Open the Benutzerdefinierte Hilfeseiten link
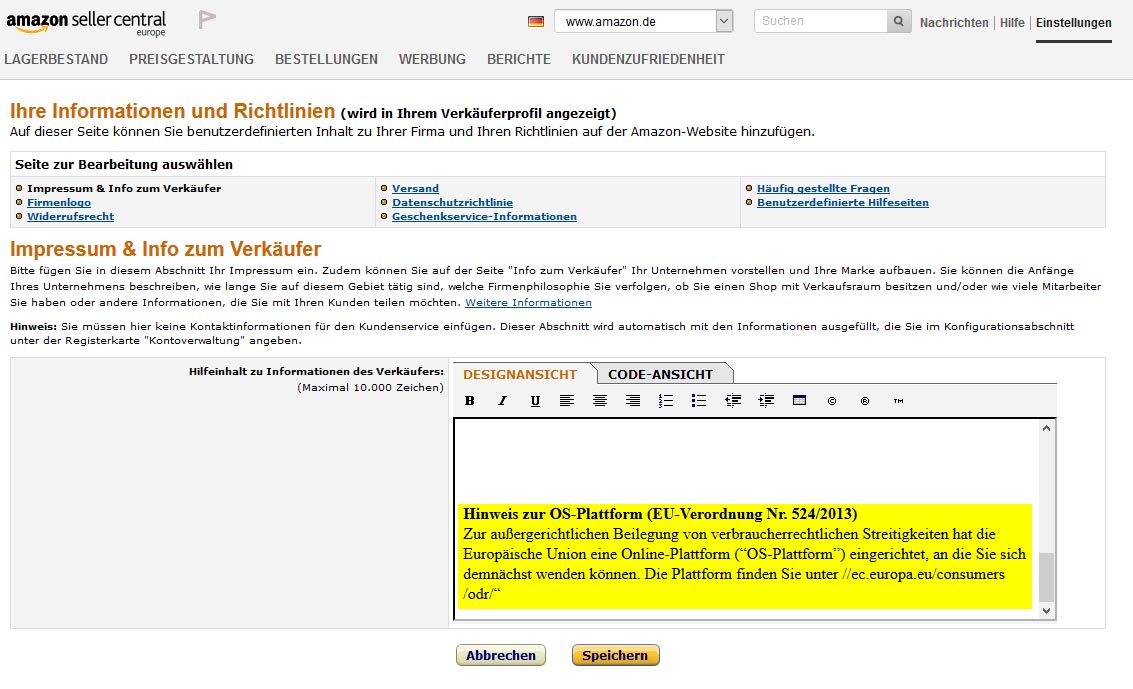 (843, 202)
